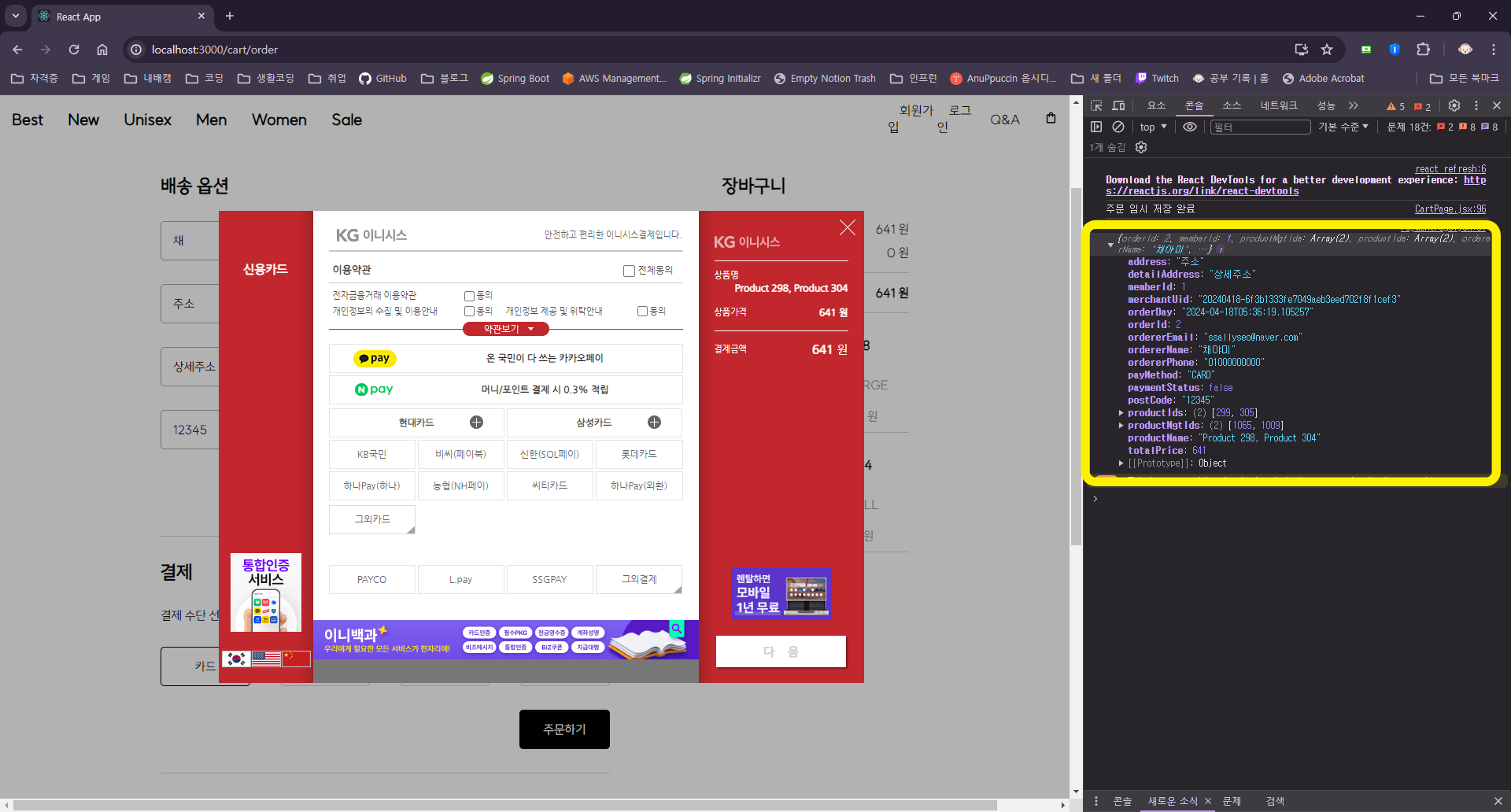Image resolution: width=1511 pixels, height=812 pixels.
Task: Choose 롯데카드 card
Action: point(639,454)
